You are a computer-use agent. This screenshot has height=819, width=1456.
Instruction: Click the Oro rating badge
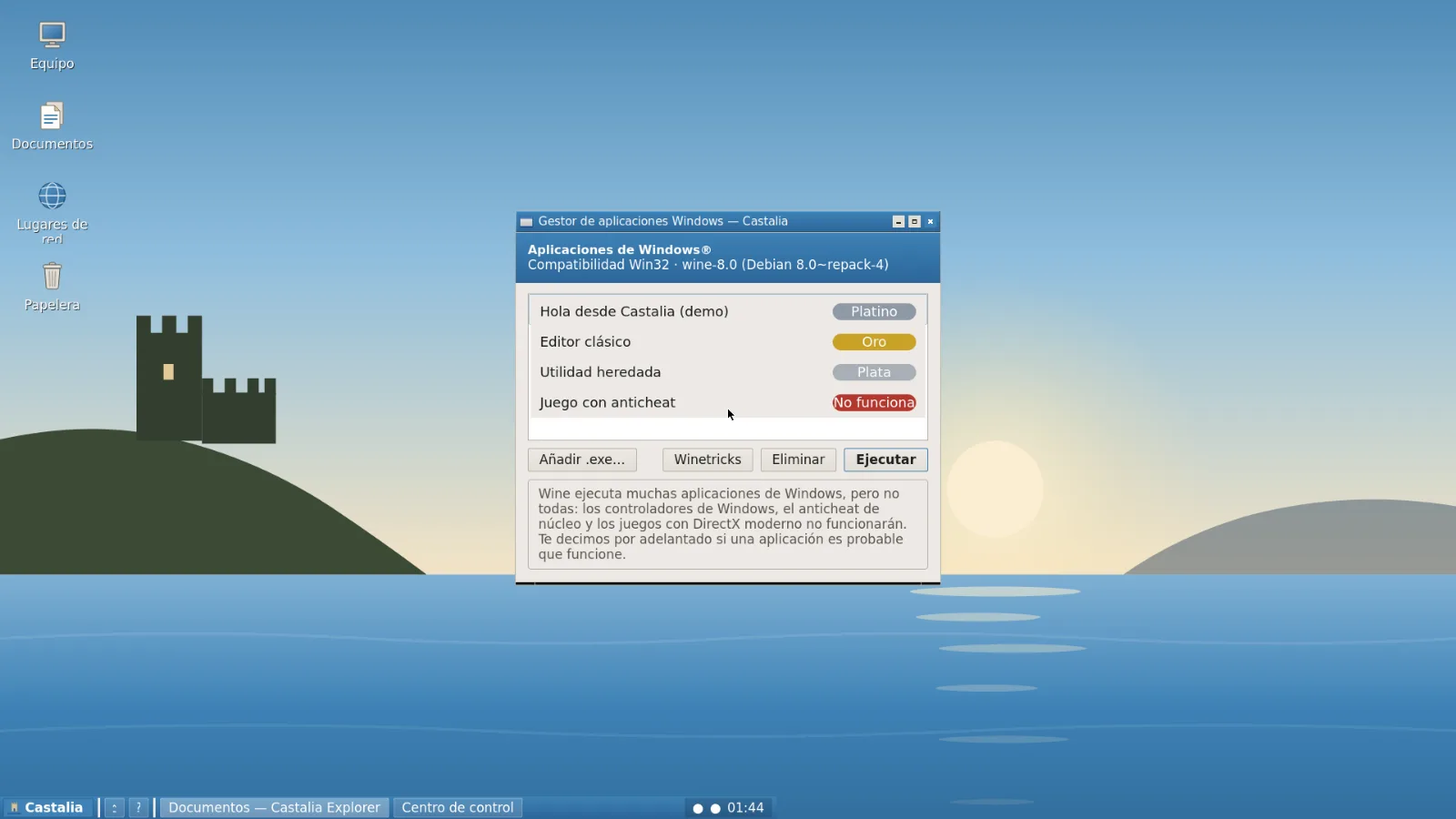pyautogui.click(x=874, y=342)
